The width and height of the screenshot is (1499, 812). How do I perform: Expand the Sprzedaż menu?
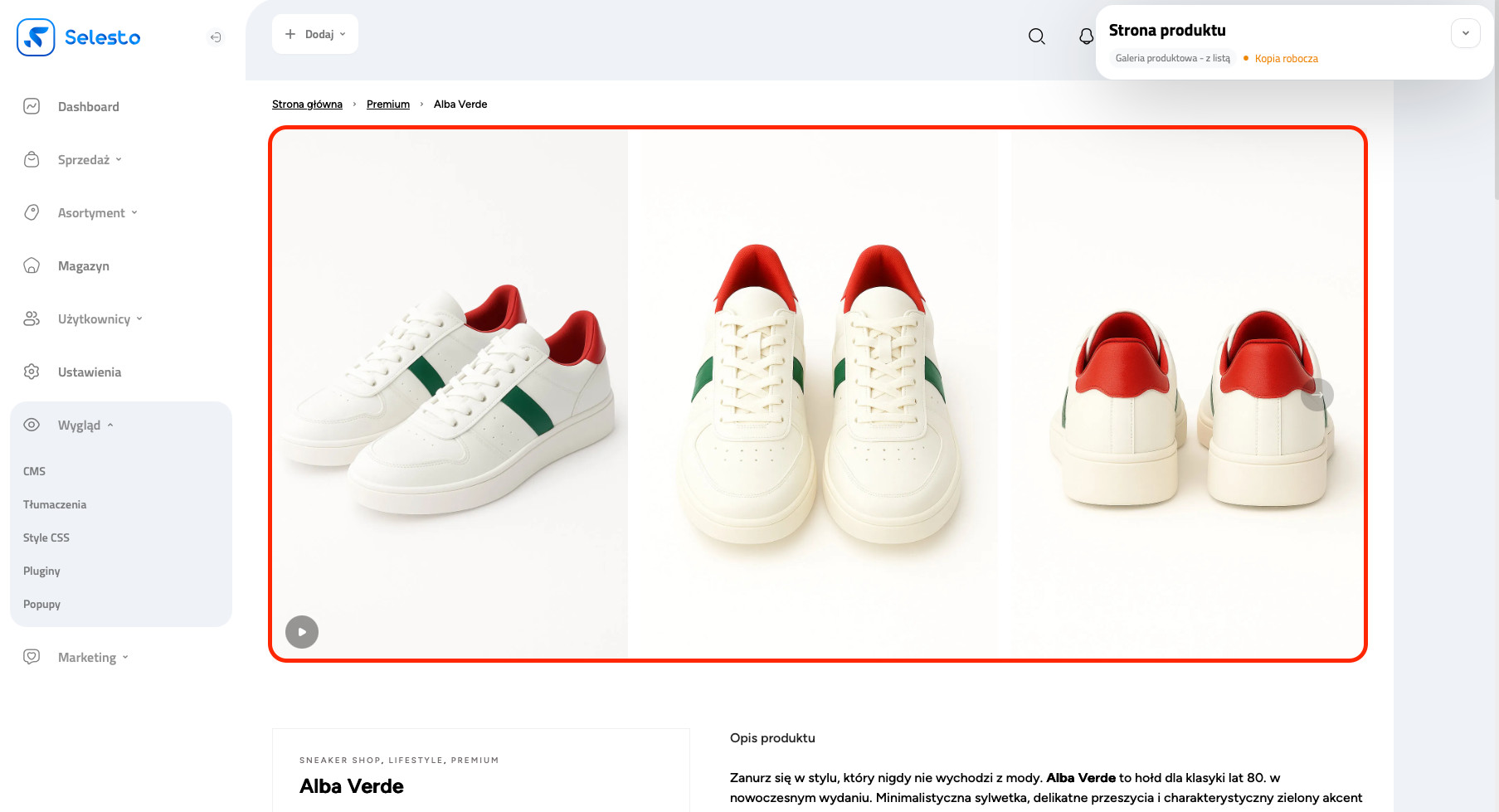click(90, 160)
